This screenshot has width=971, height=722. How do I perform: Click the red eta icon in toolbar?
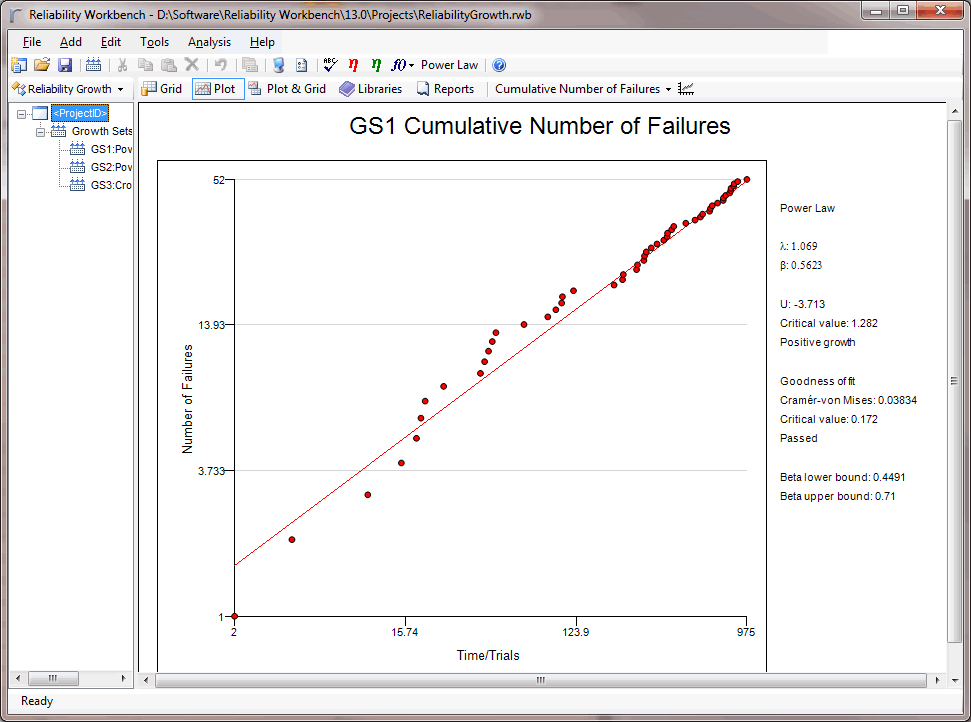(353, 65)
